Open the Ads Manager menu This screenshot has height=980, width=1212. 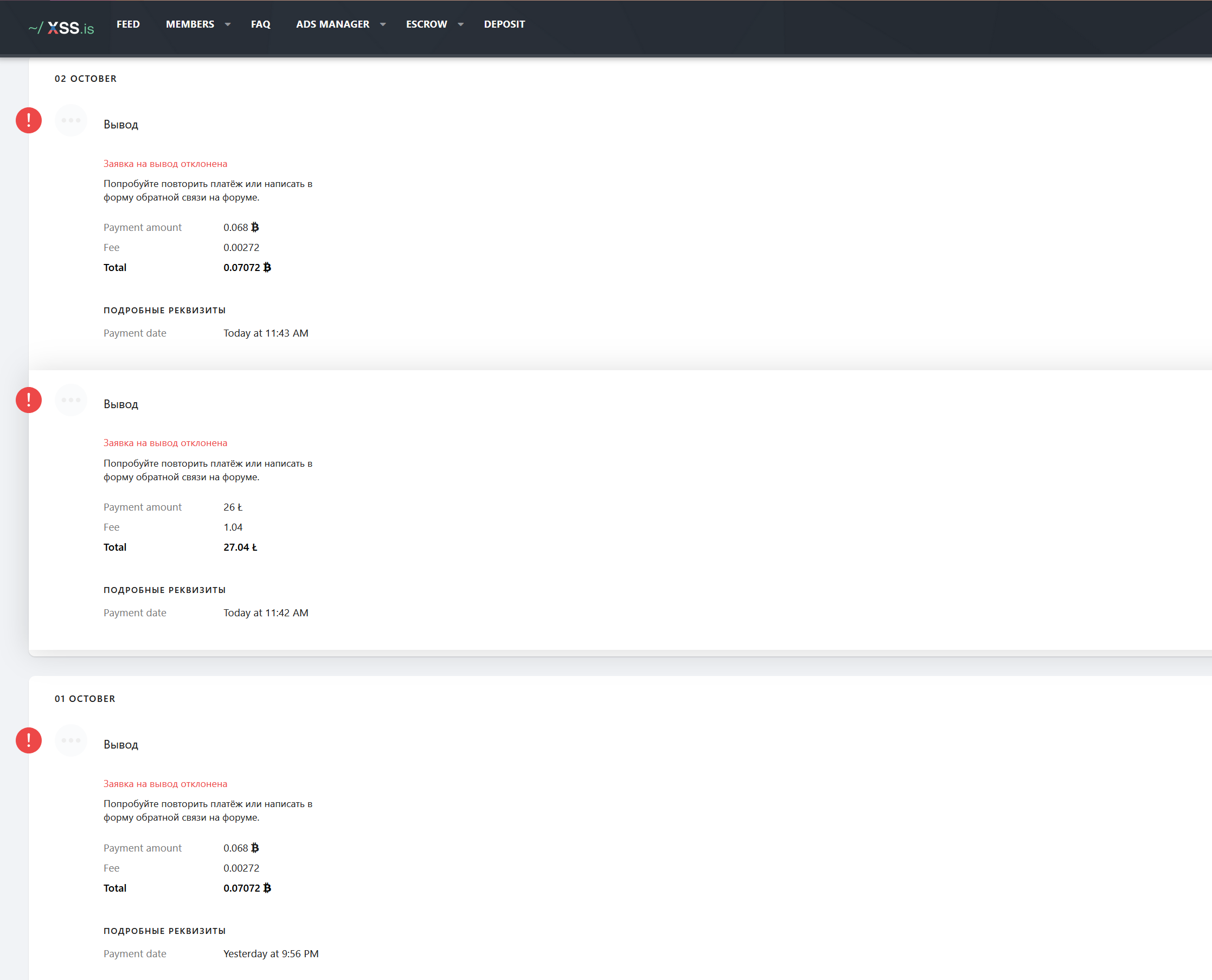(332, 24)
